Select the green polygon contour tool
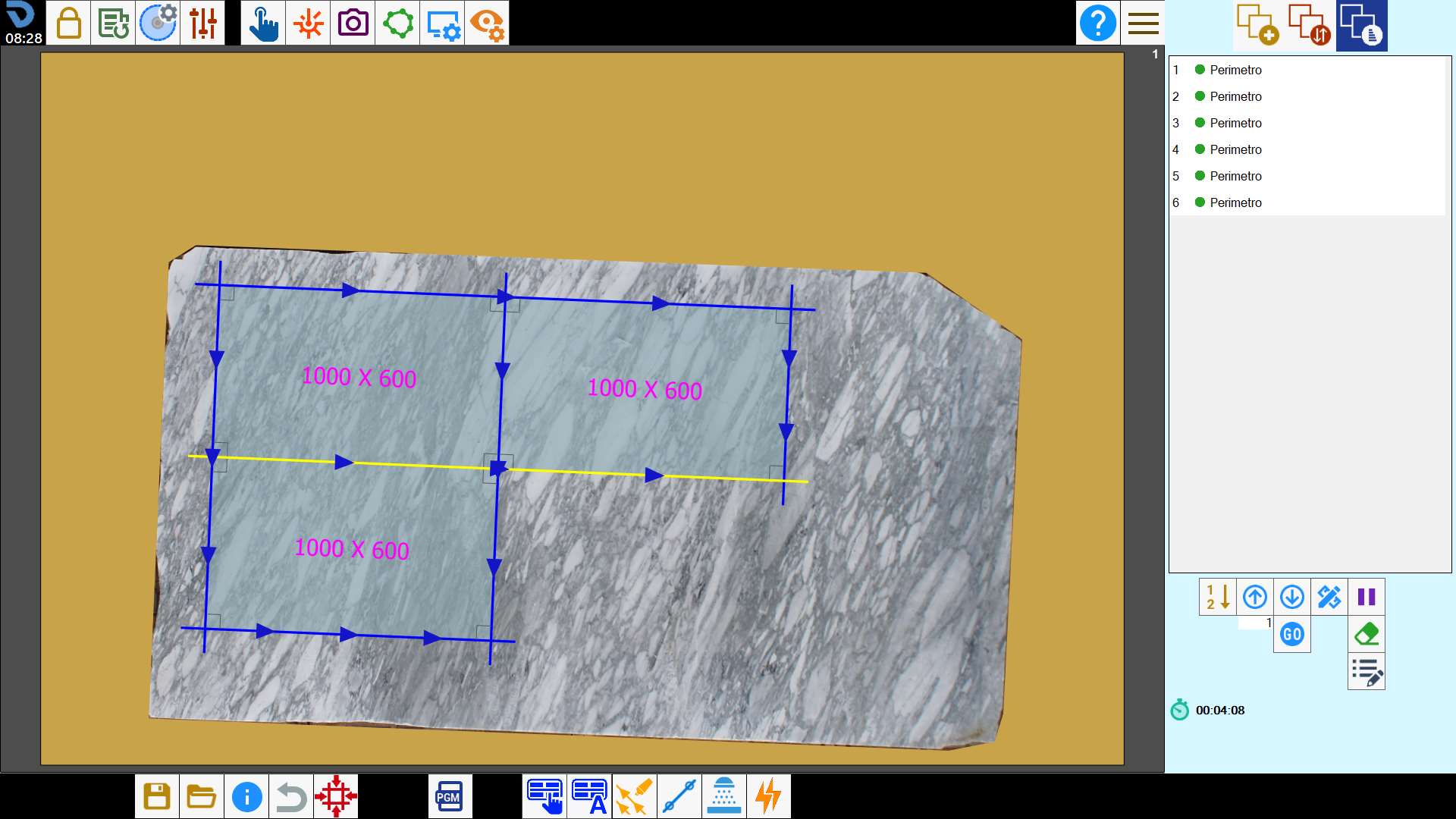Viewport: 1456px width, 819px height. tap(397, 23)
